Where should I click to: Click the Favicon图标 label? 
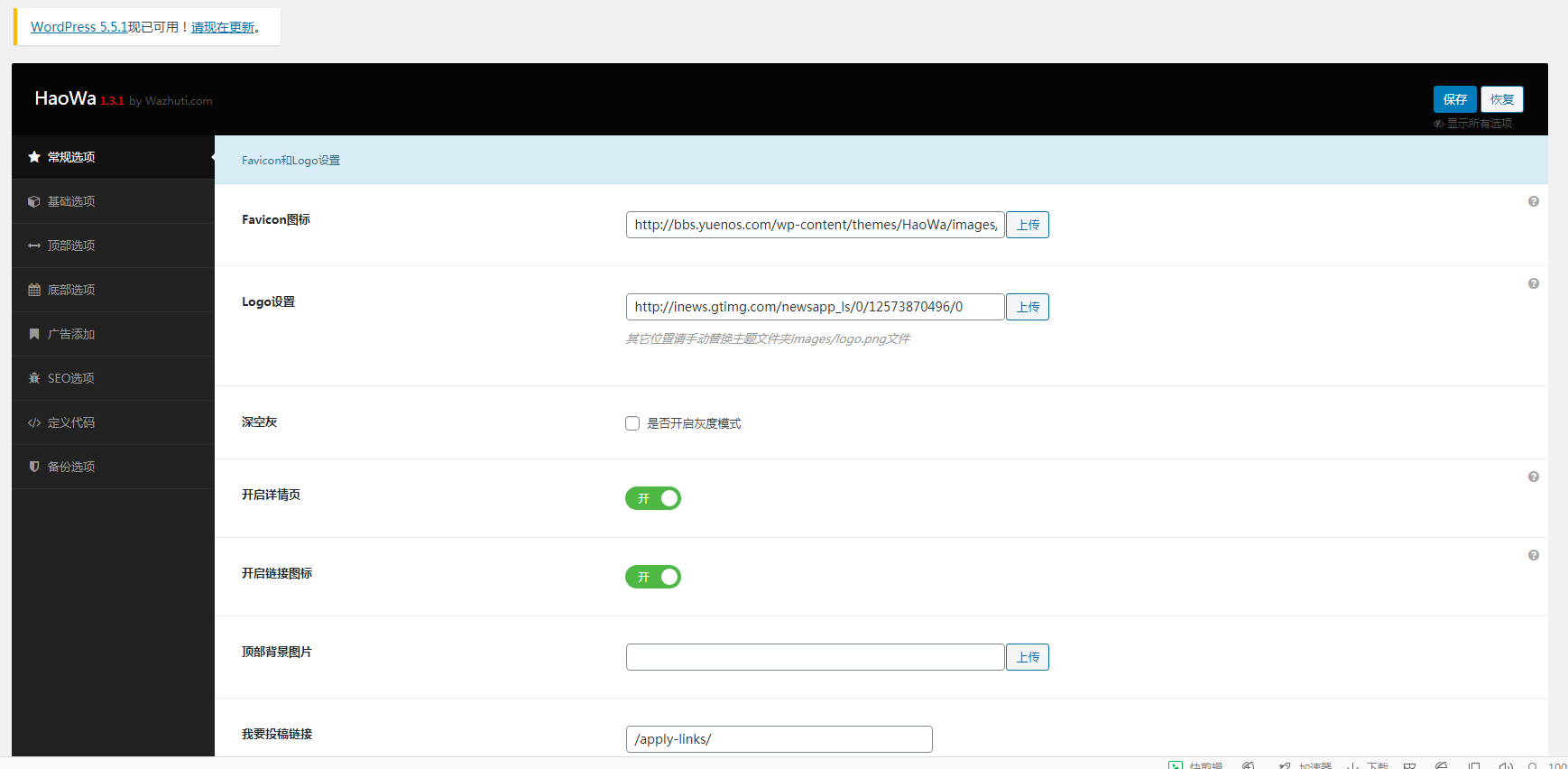pos(276,219)
